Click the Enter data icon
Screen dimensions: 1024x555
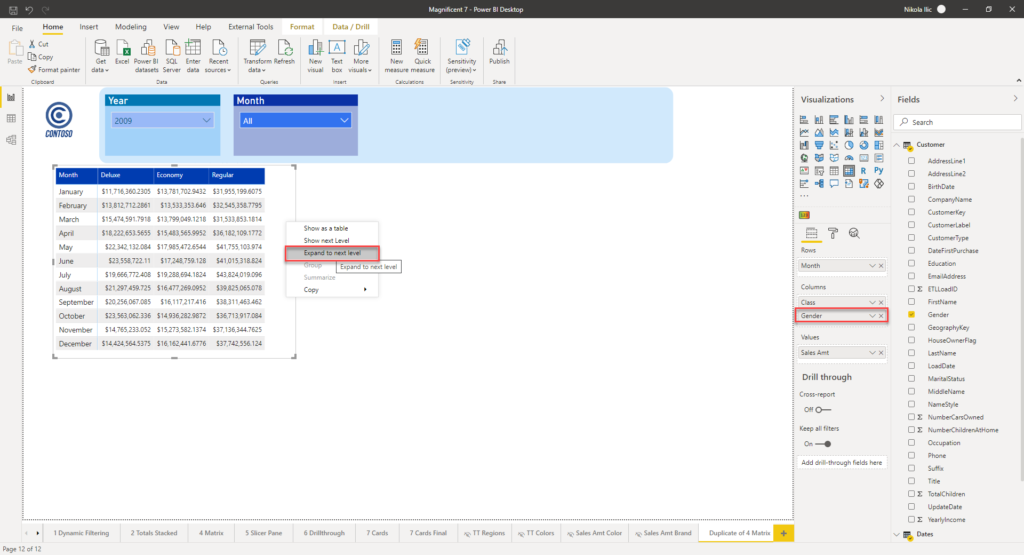tap(193, 56)
